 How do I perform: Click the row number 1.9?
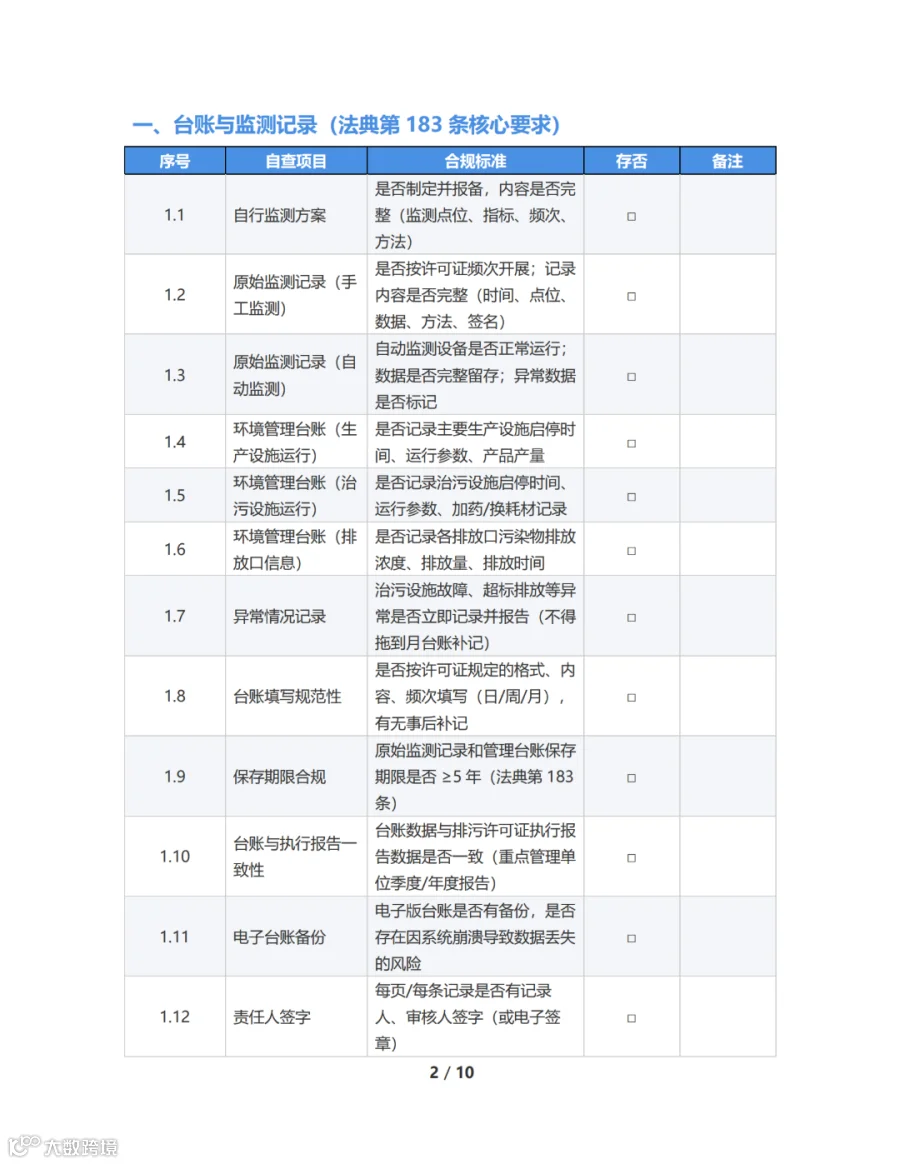click(175, 776)
